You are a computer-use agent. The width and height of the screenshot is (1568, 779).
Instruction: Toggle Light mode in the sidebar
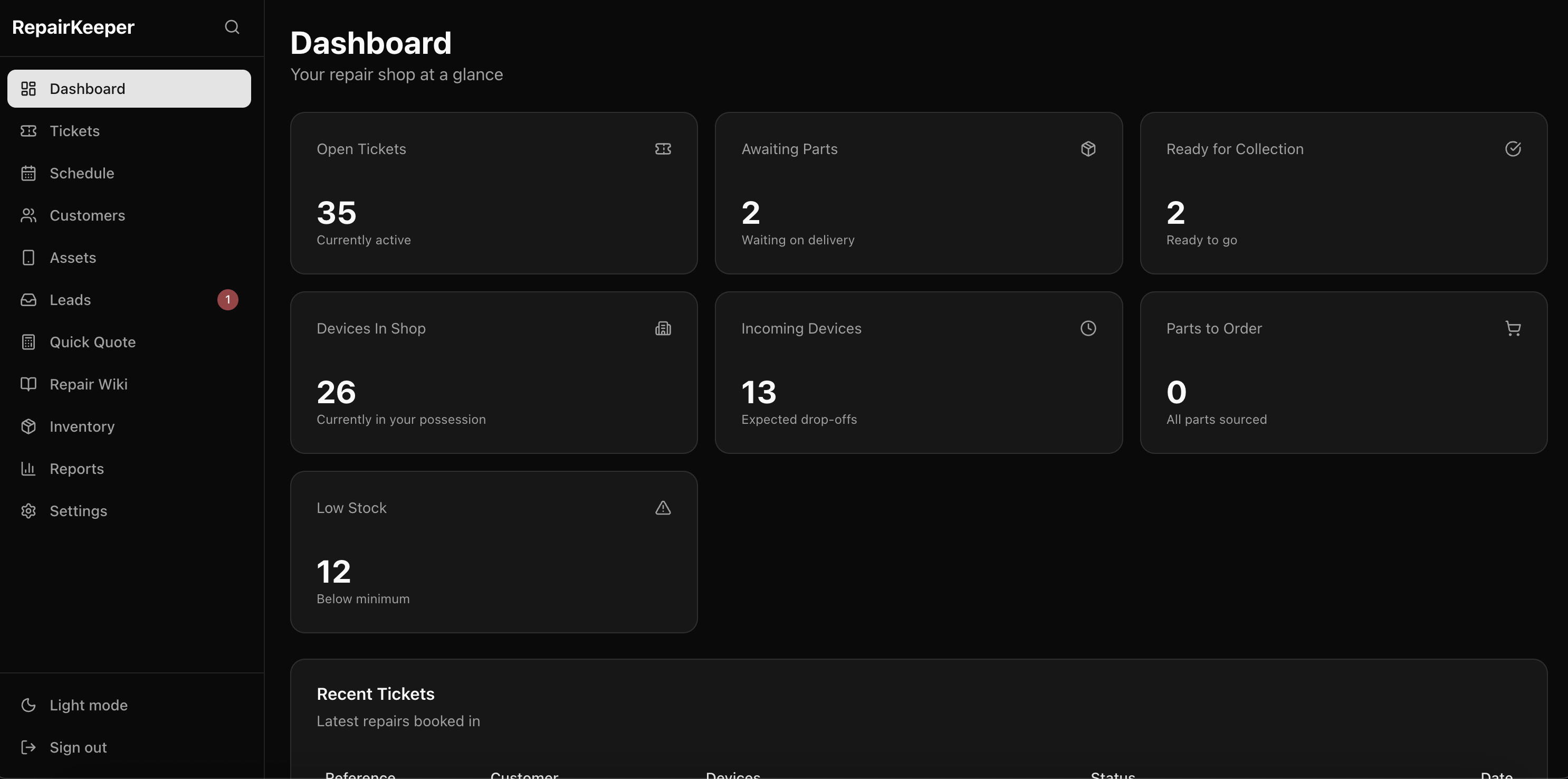(x=88, y=705)
